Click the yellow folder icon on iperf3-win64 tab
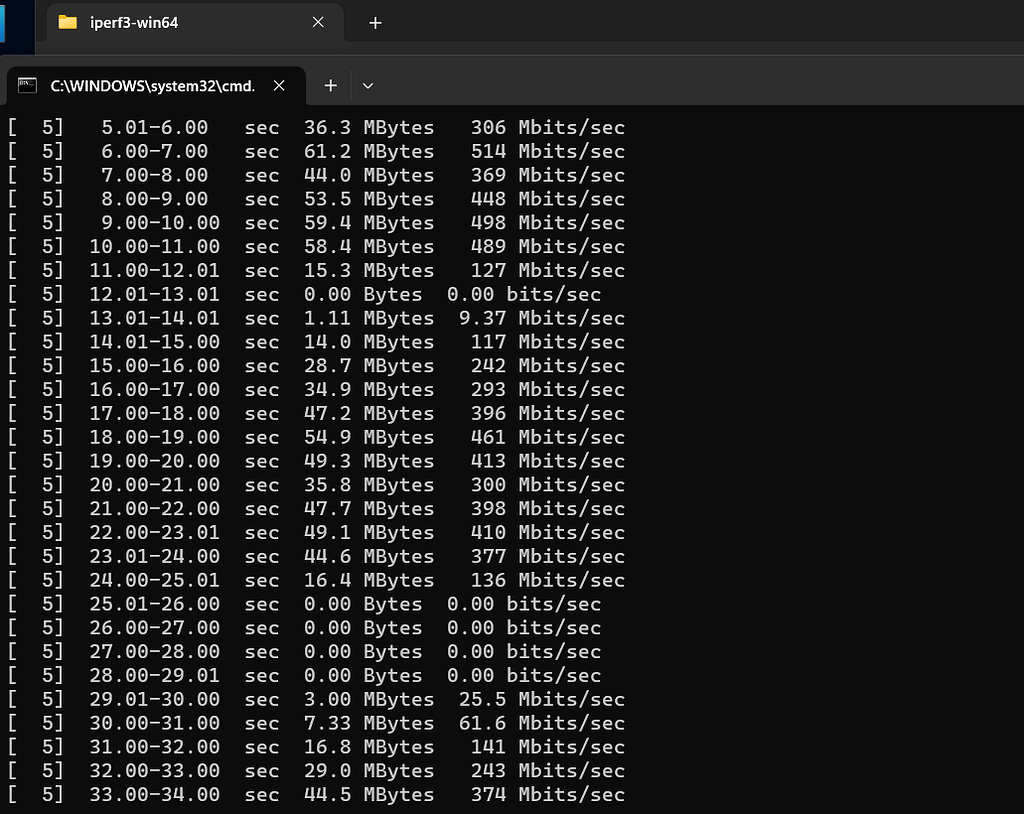This screenshot has height=814, width=1024. pos(66,22)
